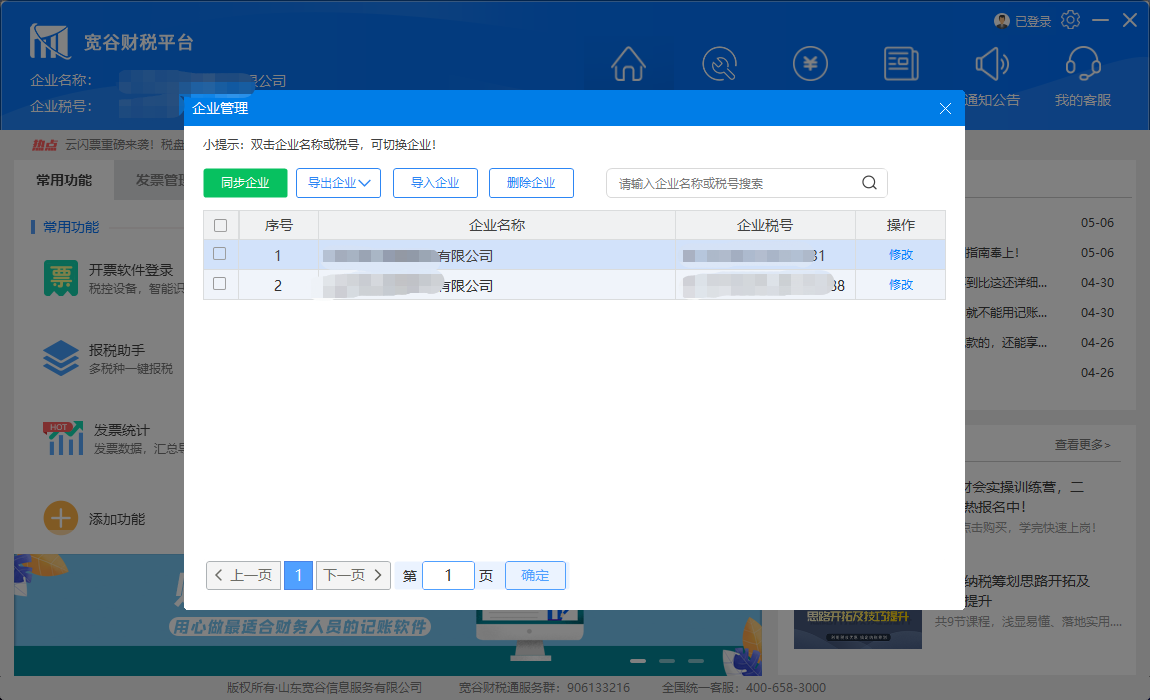1150x700 pixels.
Task: Click the green 同步企业 button
Action: point(245,183)
